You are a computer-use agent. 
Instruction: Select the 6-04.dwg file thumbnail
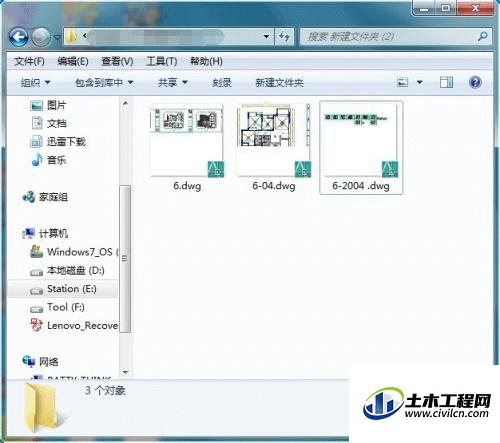click(274, 140)
